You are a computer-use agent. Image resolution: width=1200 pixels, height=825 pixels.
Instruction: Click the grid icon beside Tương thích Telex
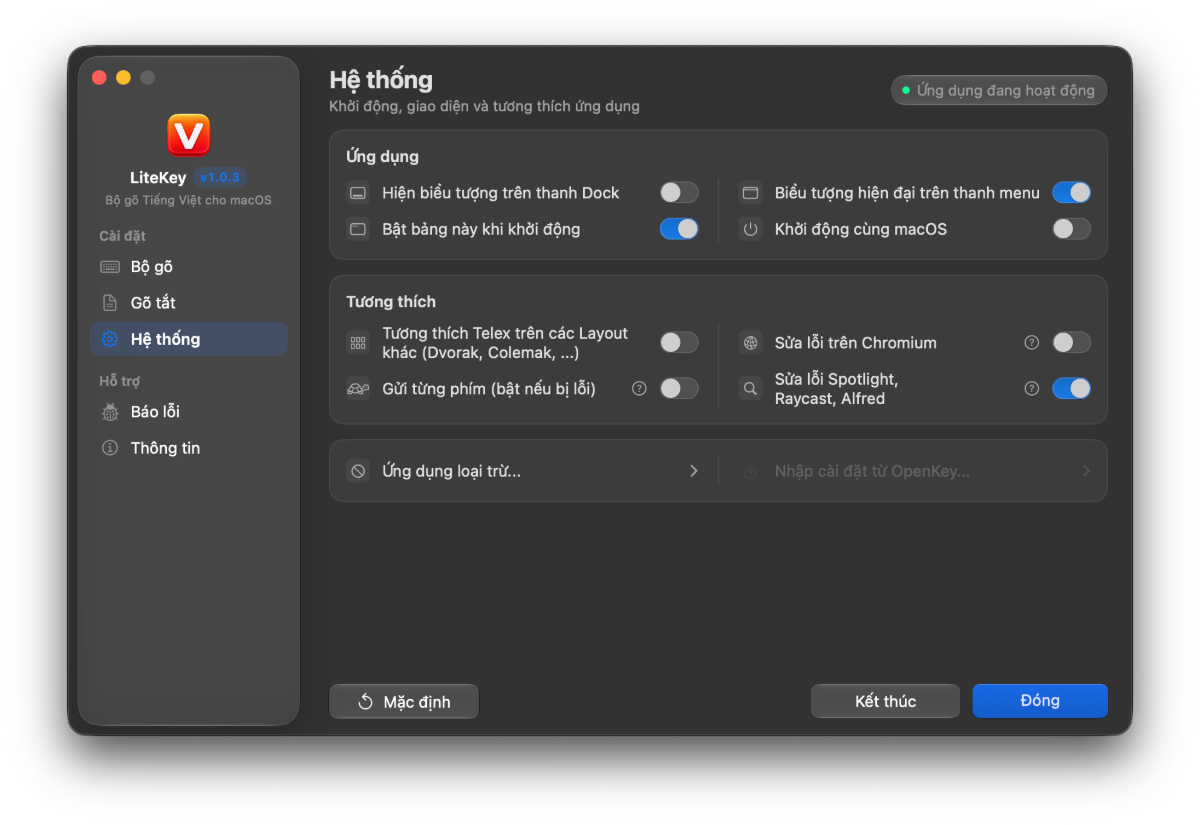pos(358,343)
